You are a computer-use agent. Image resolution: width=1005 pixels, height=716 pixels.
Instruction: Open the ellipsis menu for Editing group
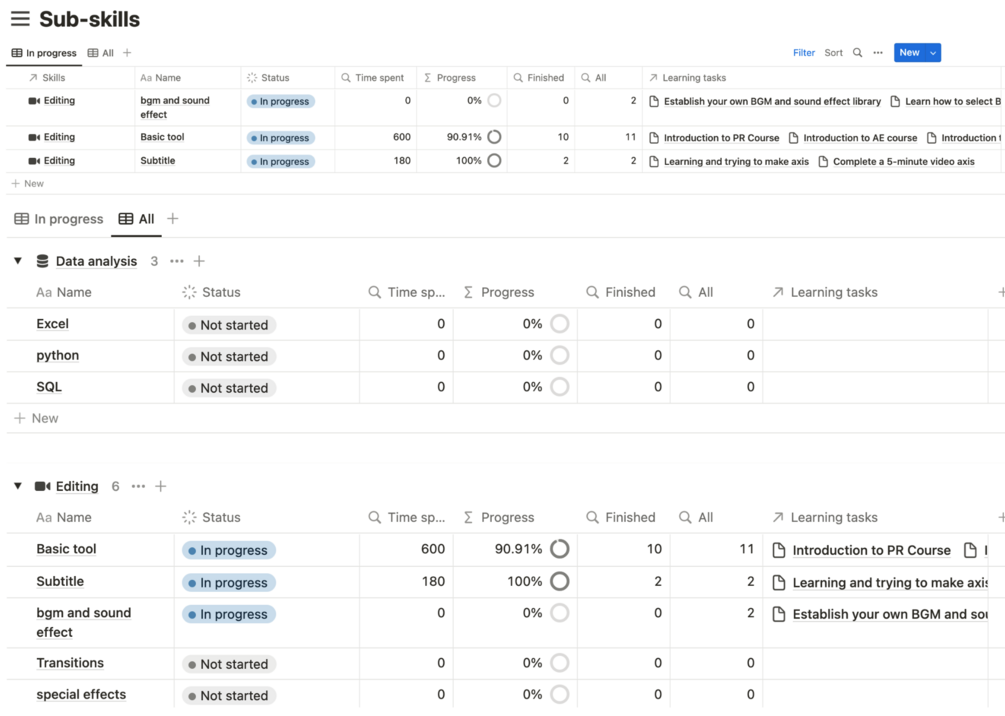(138, 486)
